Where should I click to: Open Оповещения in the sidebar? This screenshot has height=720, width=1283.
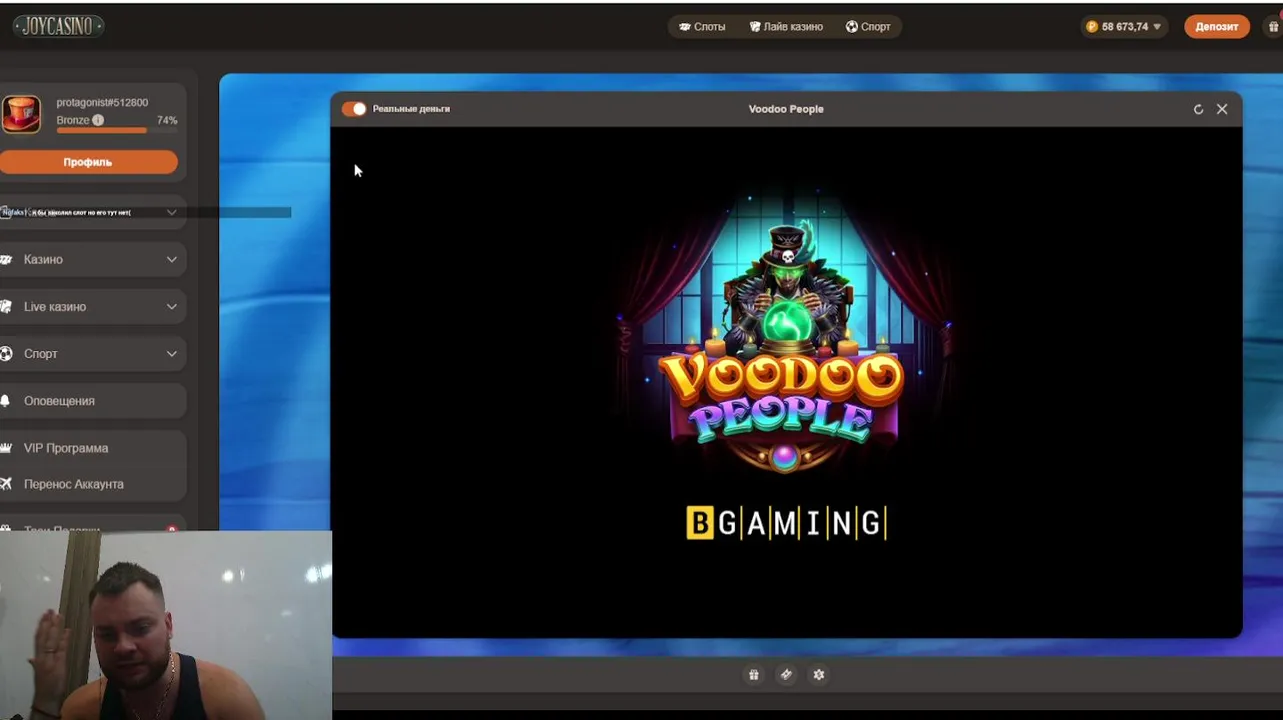[x=93, y=401]
